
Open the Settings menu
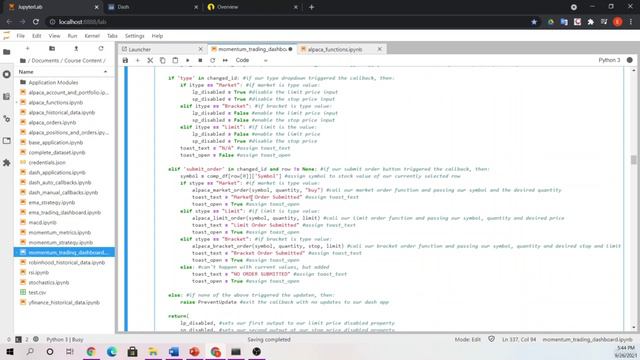click(135, 36)
